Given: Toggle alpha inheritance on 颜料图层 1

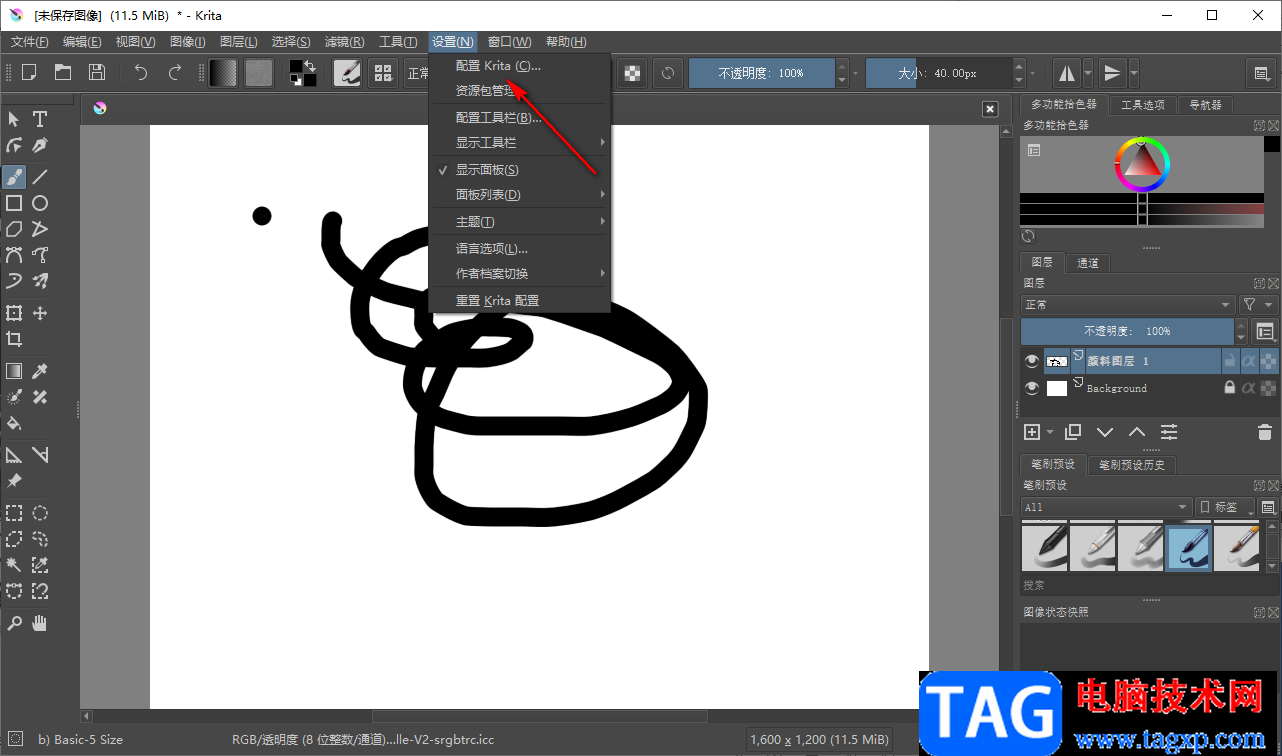Looking at the screenshot, I should point(1249,361).
